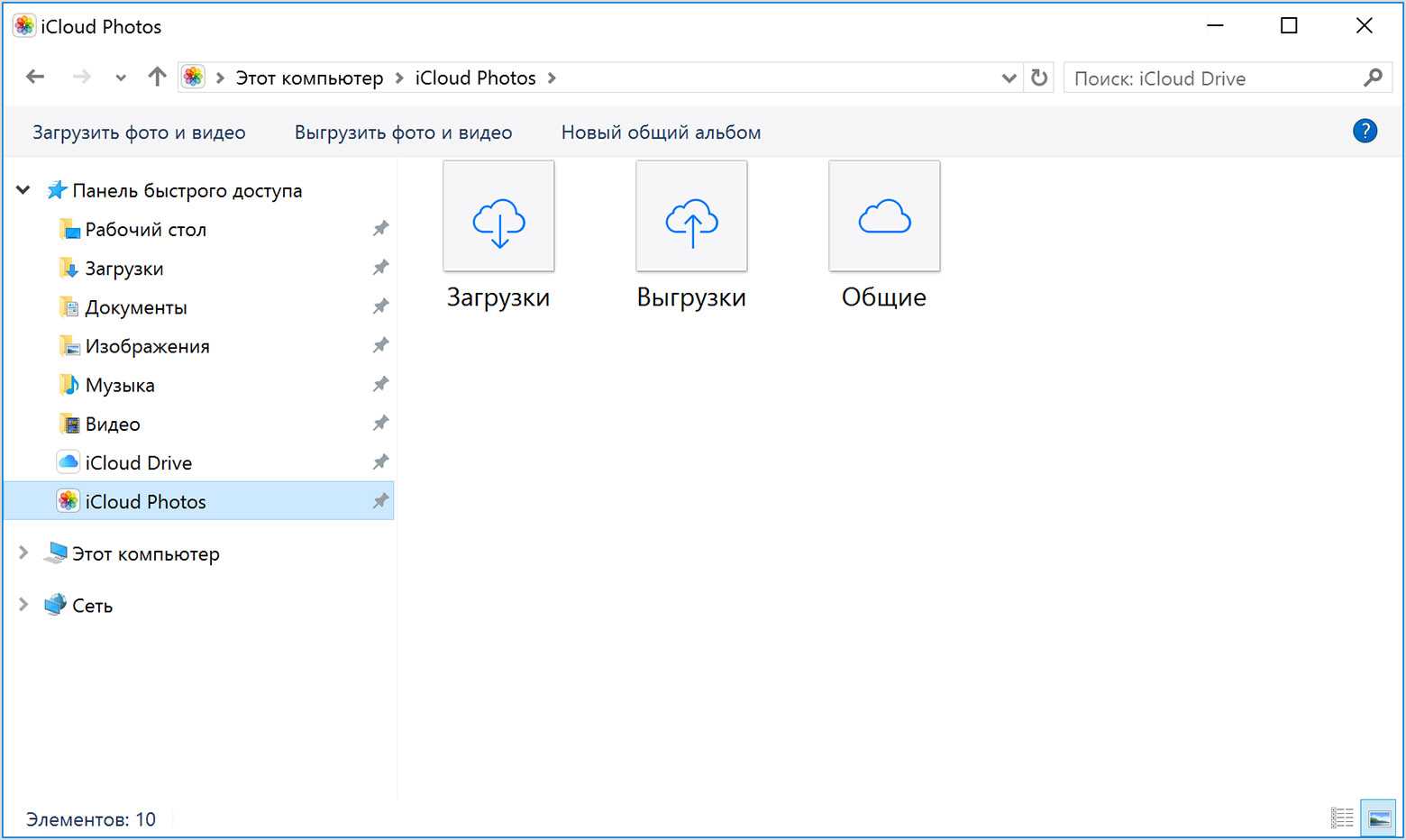Expand the Сеть tree node
This screenshot has height=840, width=1406.
[x=23, y=605]
